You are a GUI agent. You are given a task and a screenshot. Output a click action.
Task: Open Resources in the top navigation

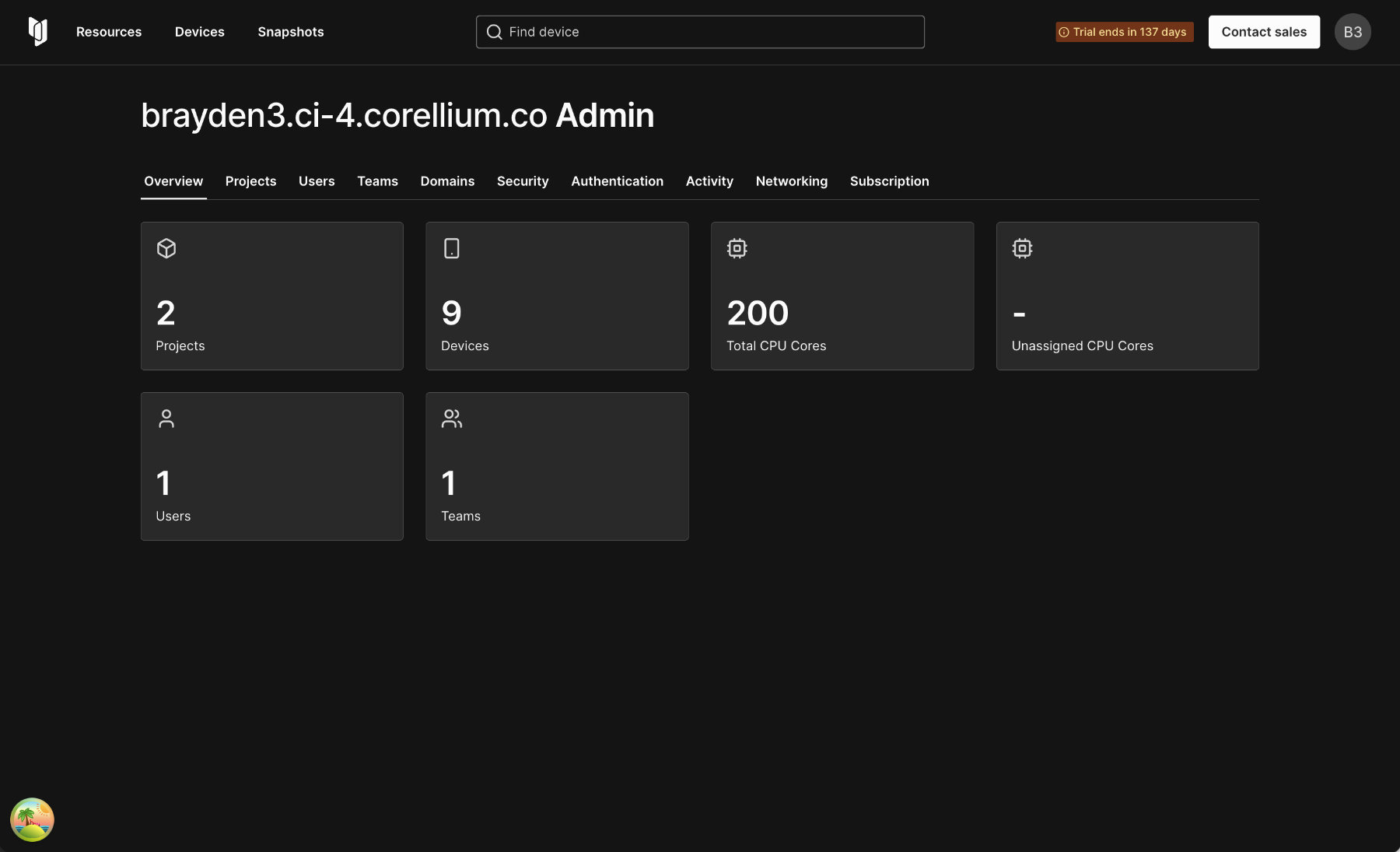tap(109, 32)
